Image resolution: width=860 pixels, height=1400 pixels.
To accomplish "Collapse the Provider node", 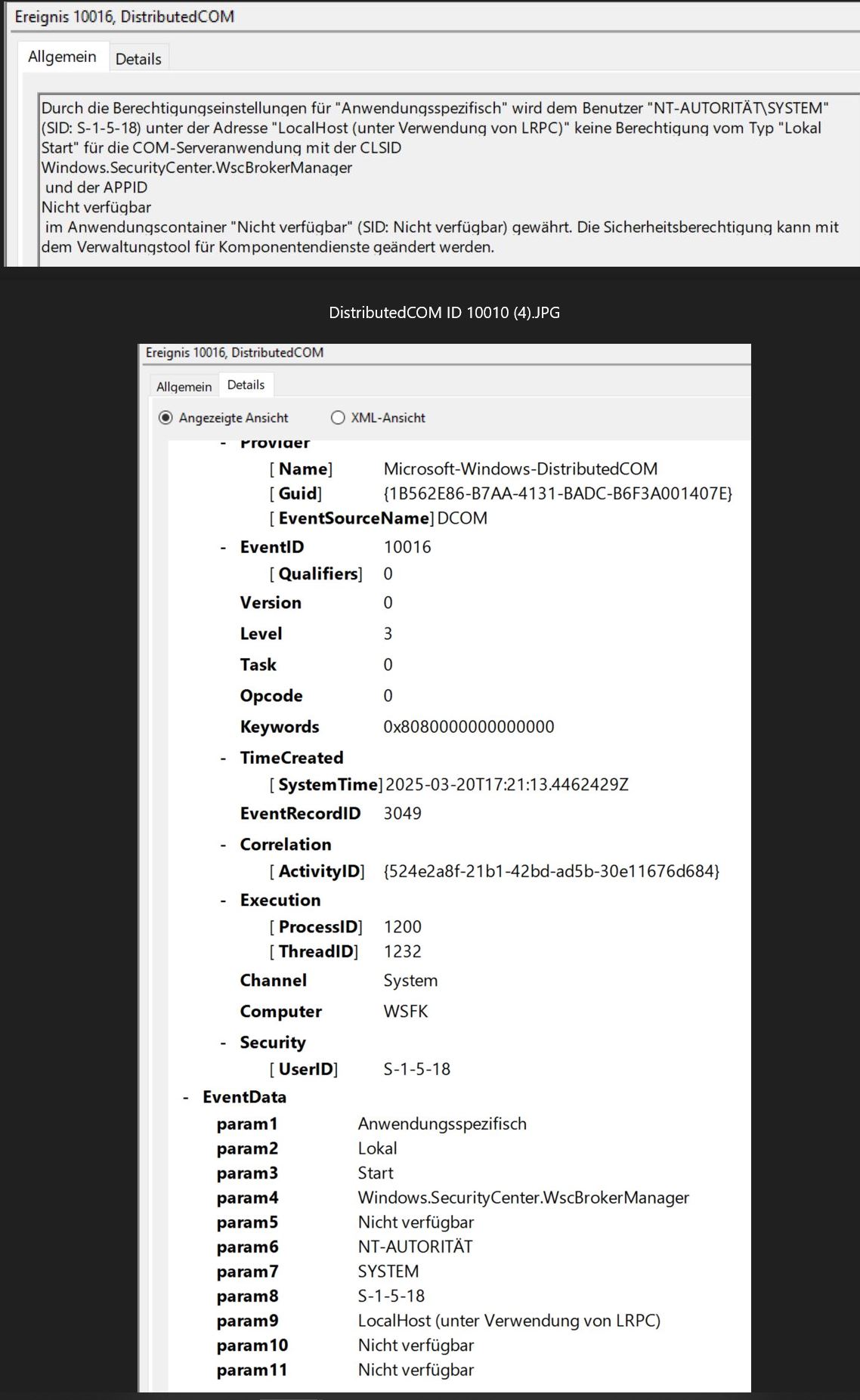I will coord(223,443).
